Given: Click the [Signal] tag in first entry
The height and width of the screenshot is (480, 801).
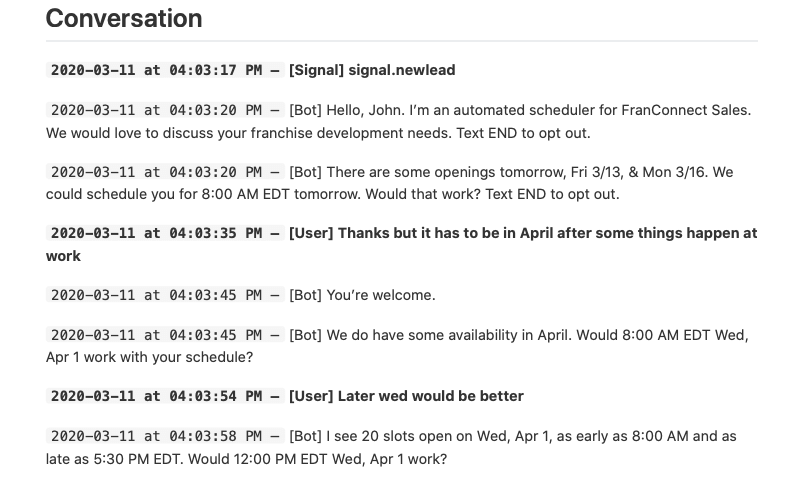Looking at the screenshot, I should (x=316, y=70).
